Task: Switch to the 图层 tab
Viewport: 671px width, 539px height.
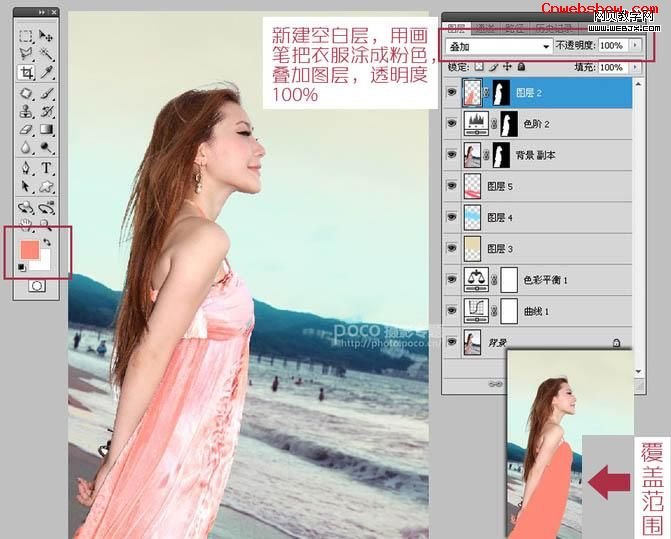Action: 456,29
